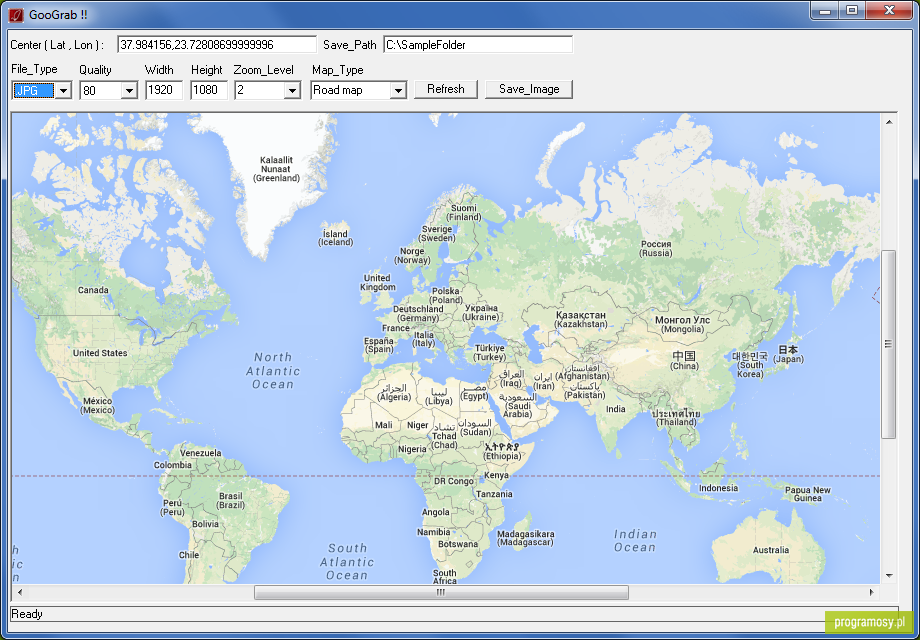Click the Japan label on map

pyautogui.click(x=788, y=354)
